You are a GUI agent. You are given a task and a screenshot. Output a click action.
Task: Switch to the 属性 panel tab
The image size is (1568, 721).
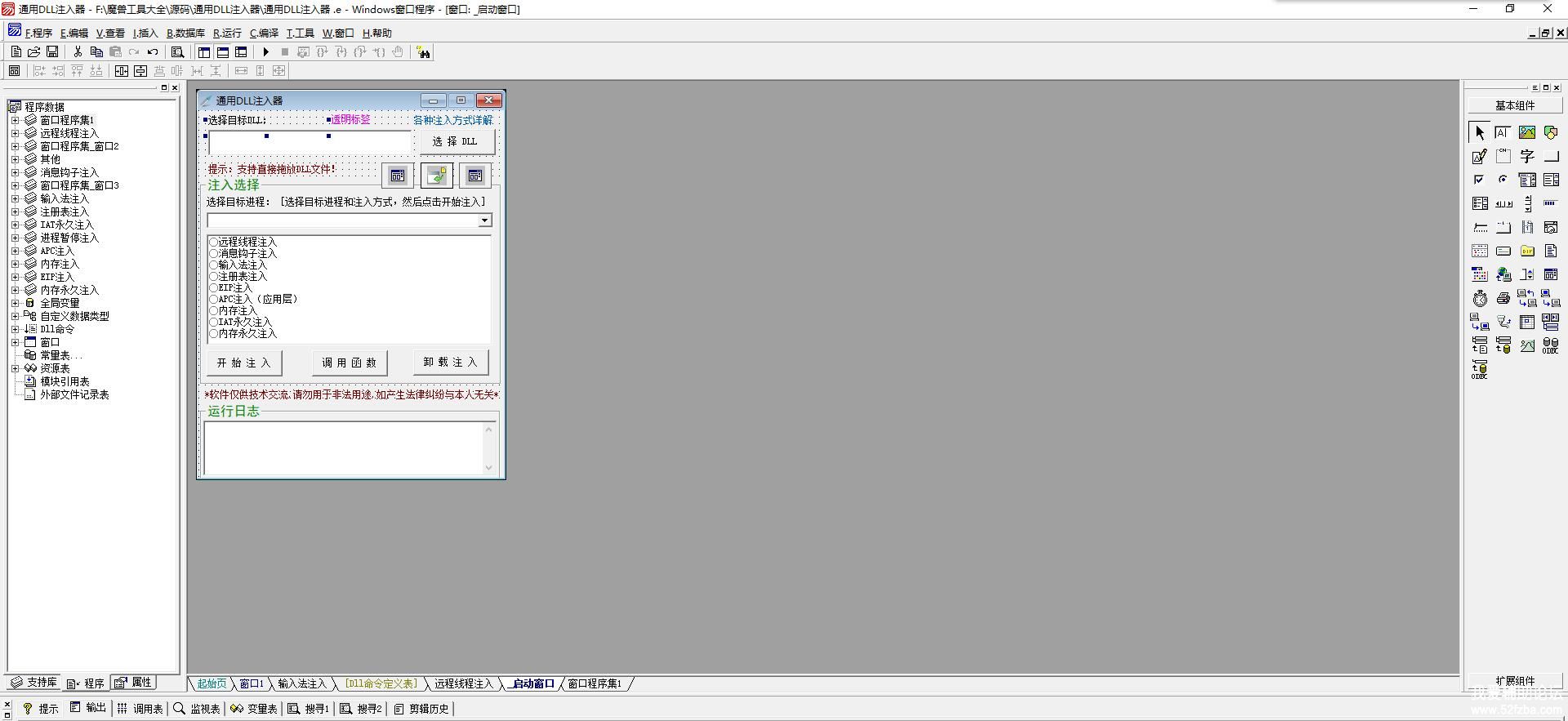[x=133, y=683]
